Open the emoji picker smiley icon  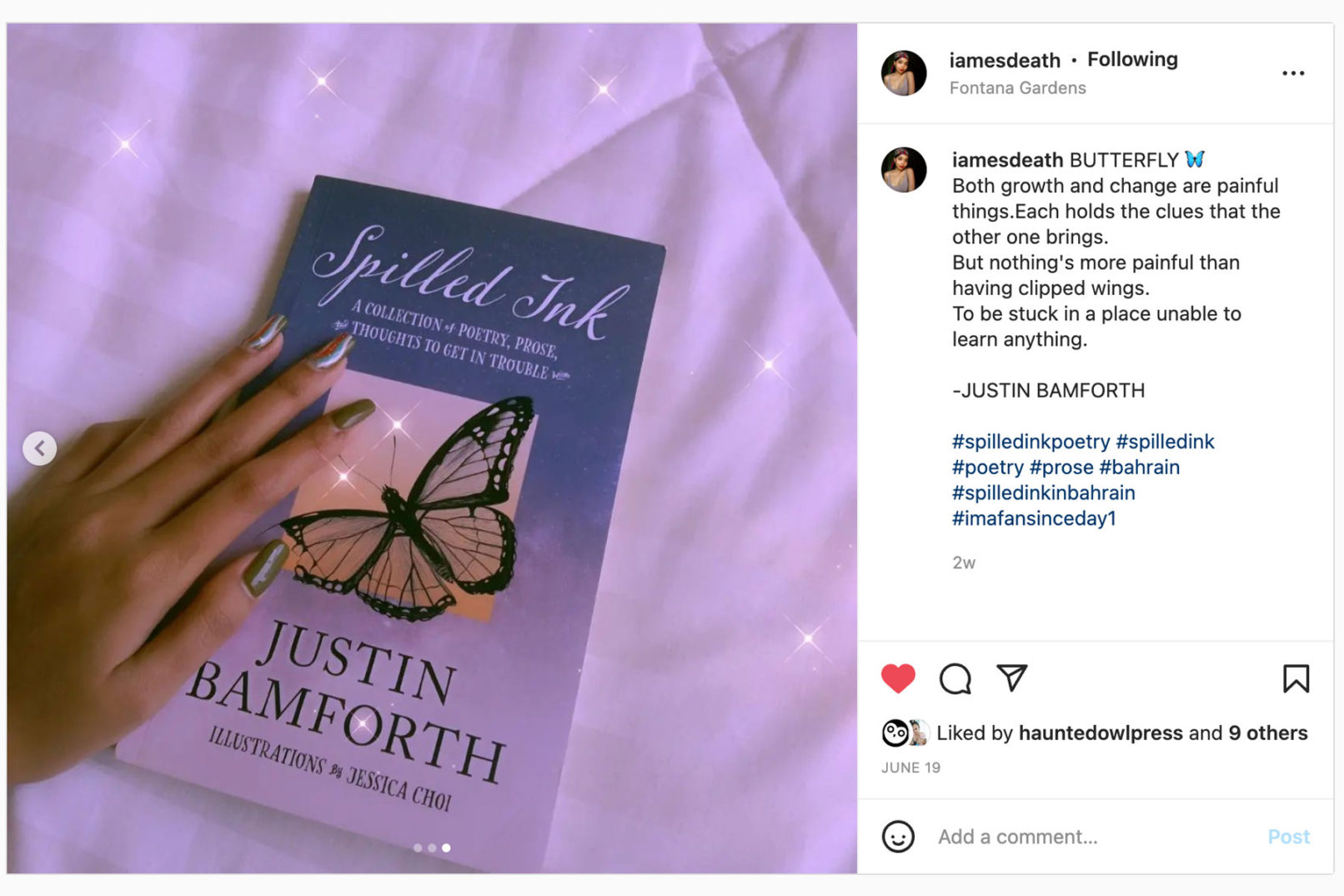point(898,836)
